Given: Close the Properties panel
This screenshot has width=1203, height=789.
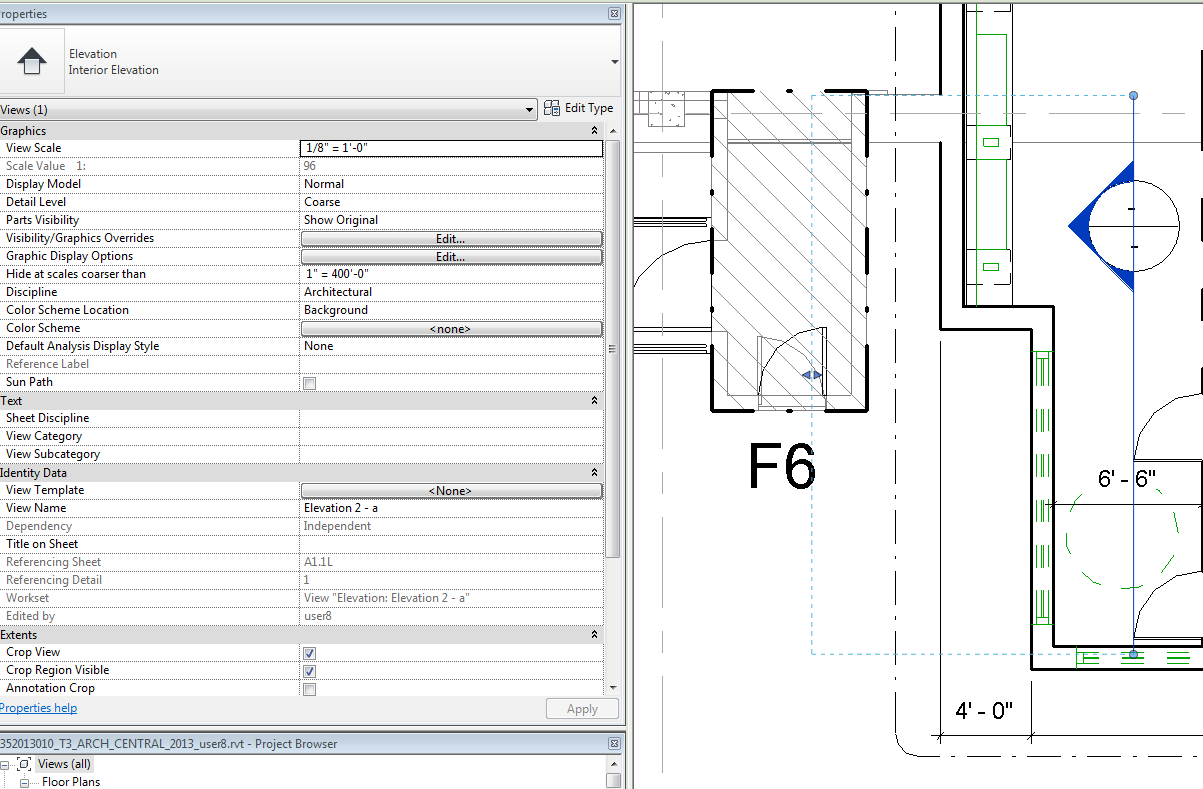Looking at the screenshot, I should point(613,14).
